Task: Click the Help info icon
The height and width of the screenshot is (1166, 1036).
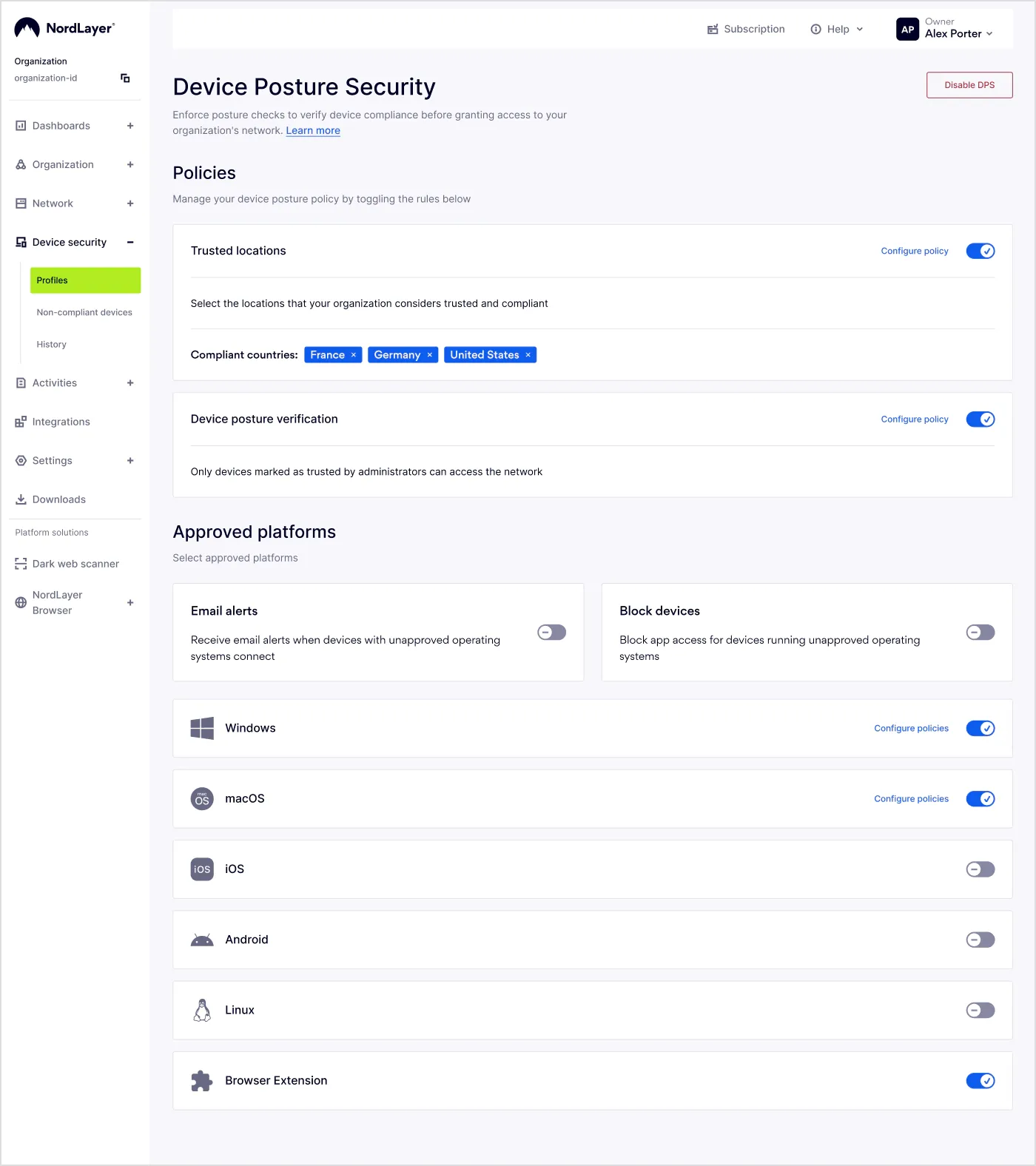Action: pos(815,29)
